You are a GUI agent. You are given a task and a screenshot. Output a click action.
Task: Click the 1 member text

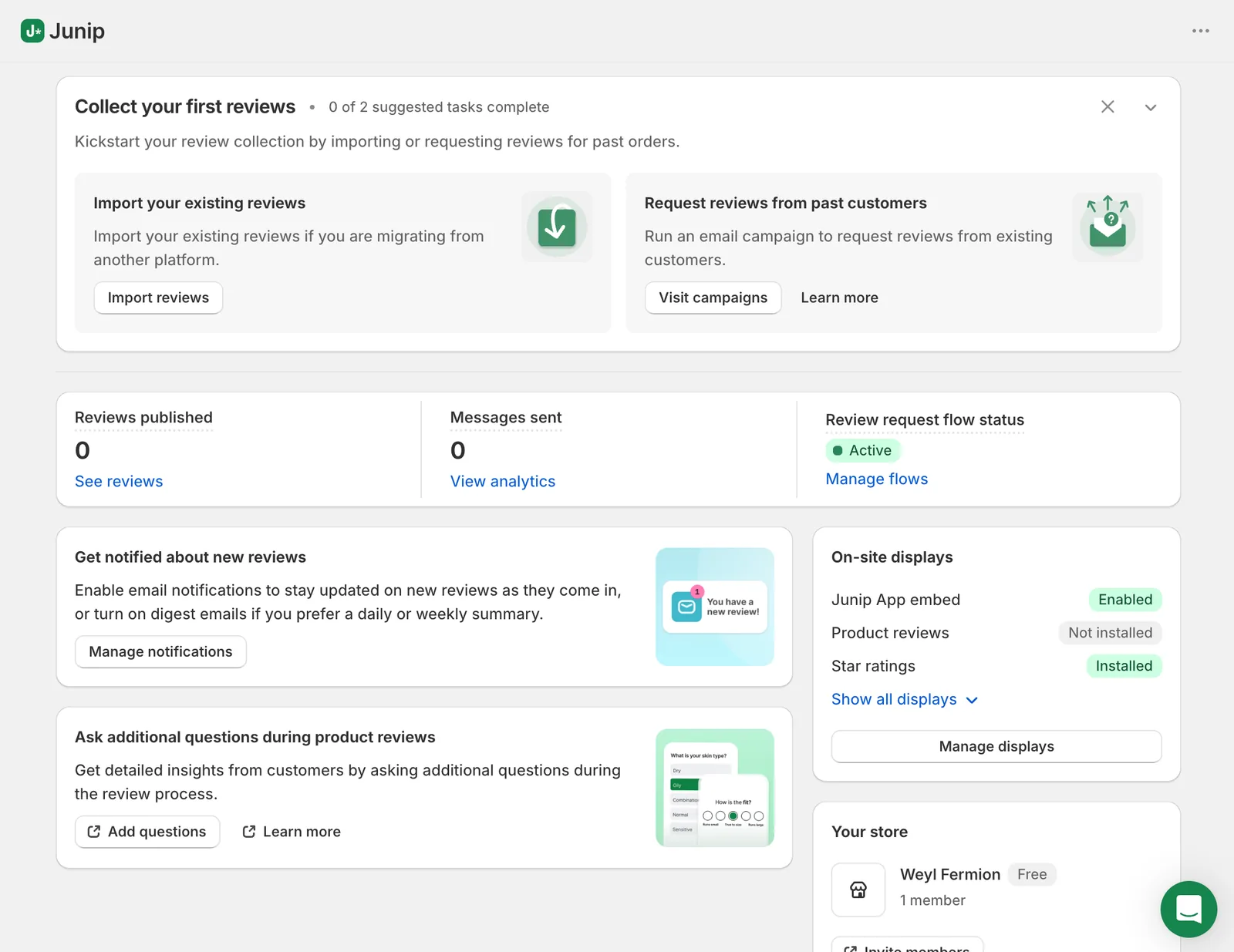tap(932, 900)
